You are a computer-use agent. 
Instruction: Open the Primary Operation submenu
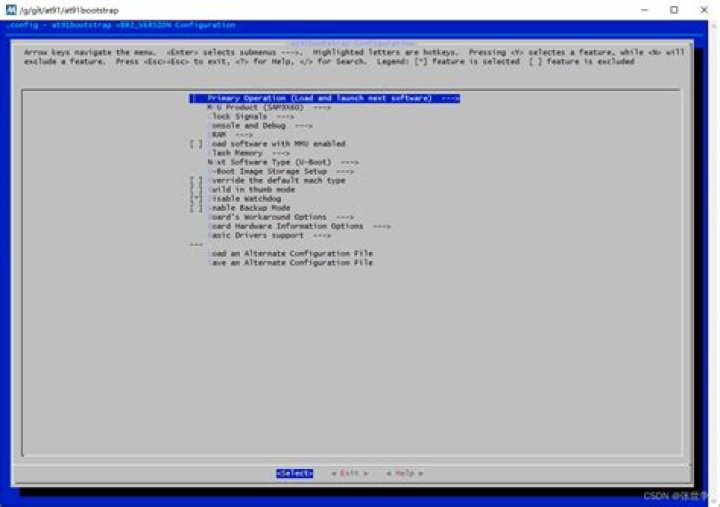click(x=324, y=98)
